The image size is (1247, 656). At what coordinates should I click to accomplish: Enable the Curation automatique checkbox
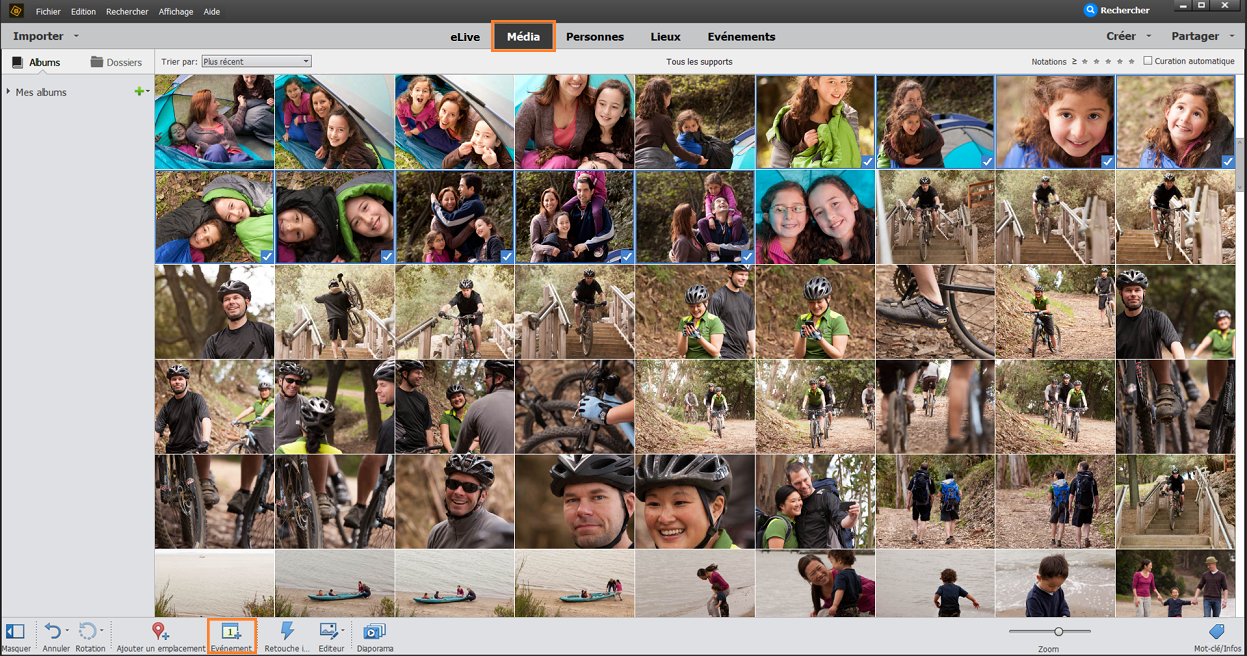(1148, 61)
